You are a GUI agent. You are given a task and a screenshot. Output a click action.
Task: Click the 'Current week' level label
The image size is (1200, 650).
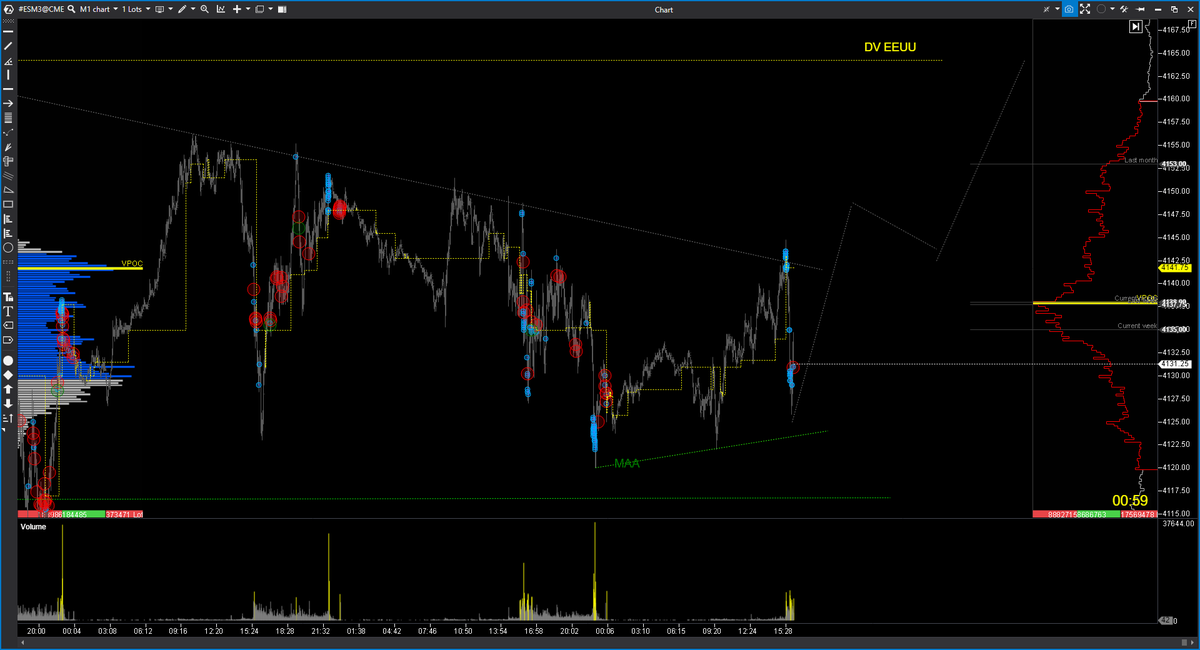1137,326
